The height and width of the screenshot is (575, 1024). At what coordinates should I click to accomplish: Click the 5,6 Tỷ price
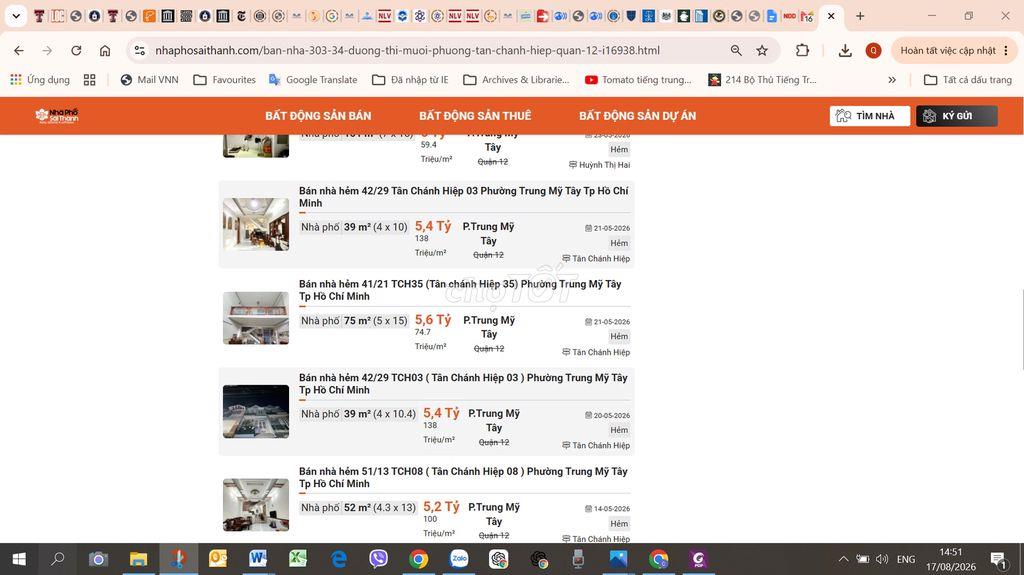pos(433,320)
